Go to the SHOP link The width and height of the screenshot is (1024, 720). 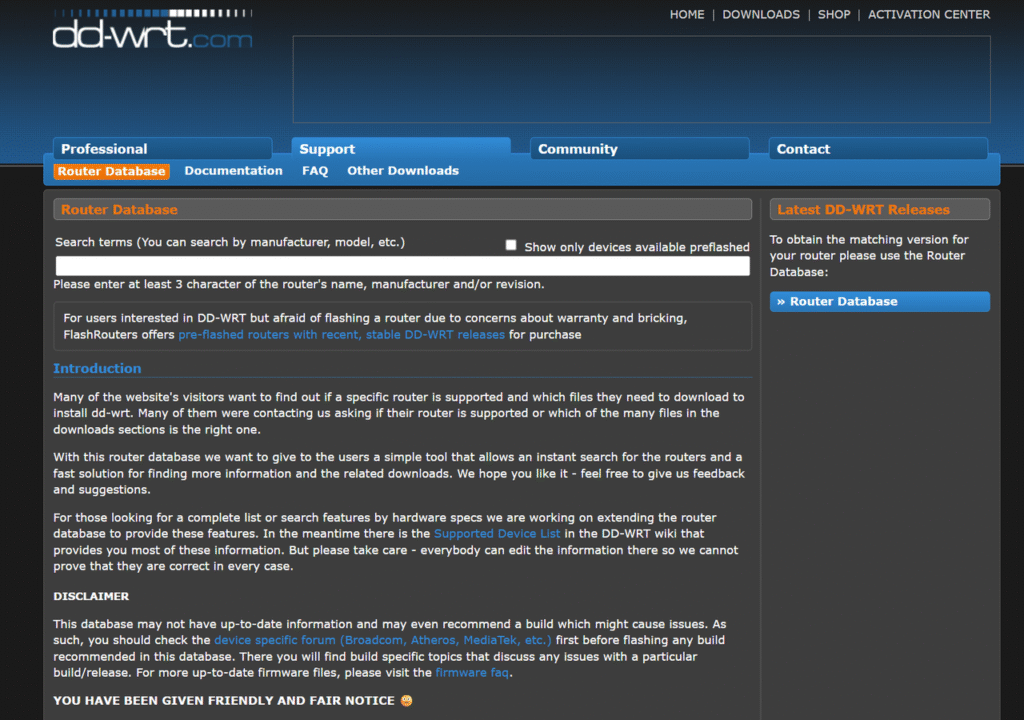(x=834, y=14)
